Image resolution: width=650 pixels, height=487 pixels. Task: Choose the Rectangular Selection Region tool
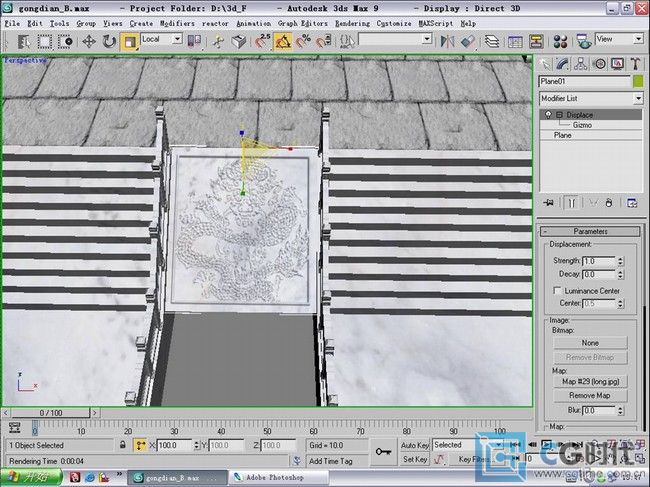pos(45,42)
